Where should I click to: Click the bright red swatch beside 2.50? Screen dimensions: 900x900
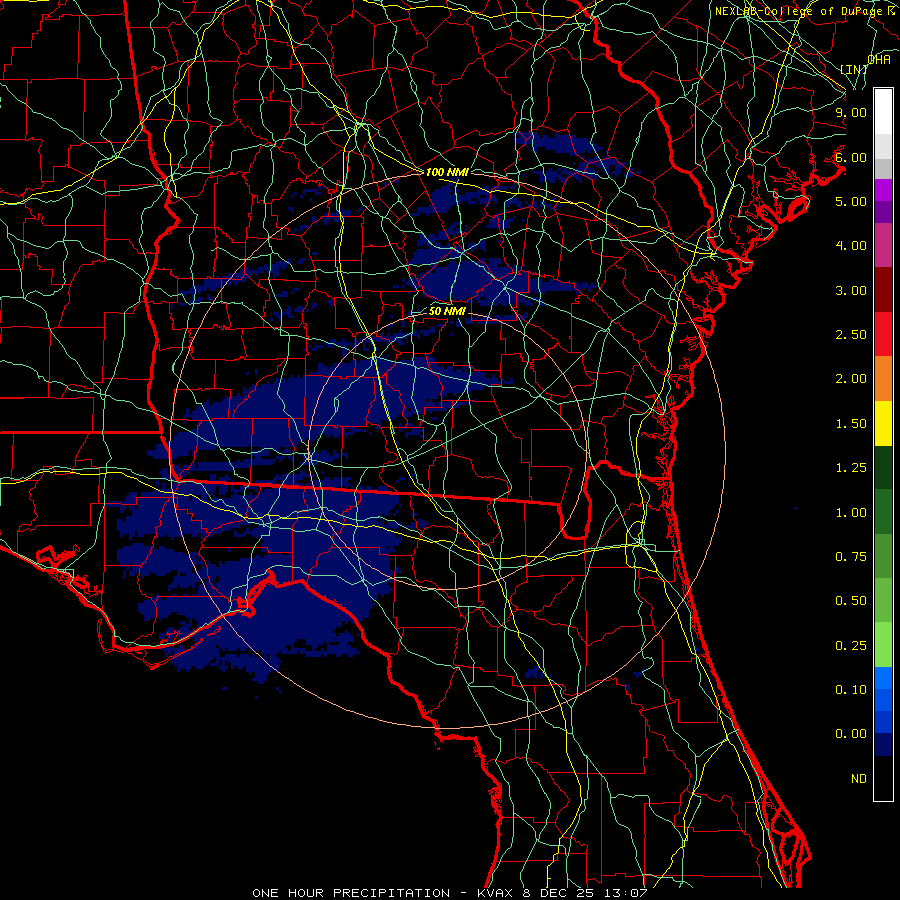[x=883, y=334]
